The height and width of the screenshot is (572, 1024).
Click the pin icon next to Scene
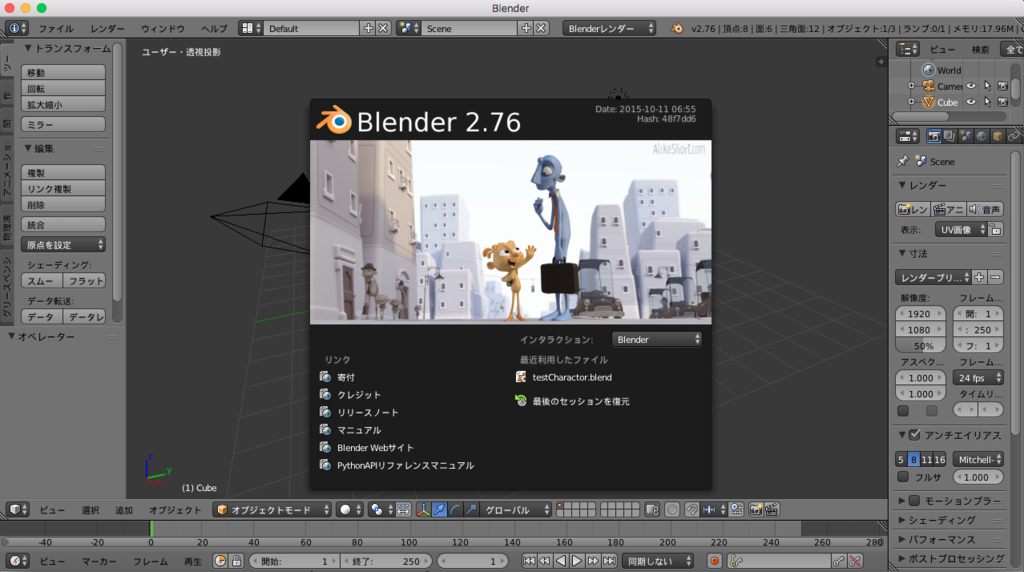click(903, 161)
